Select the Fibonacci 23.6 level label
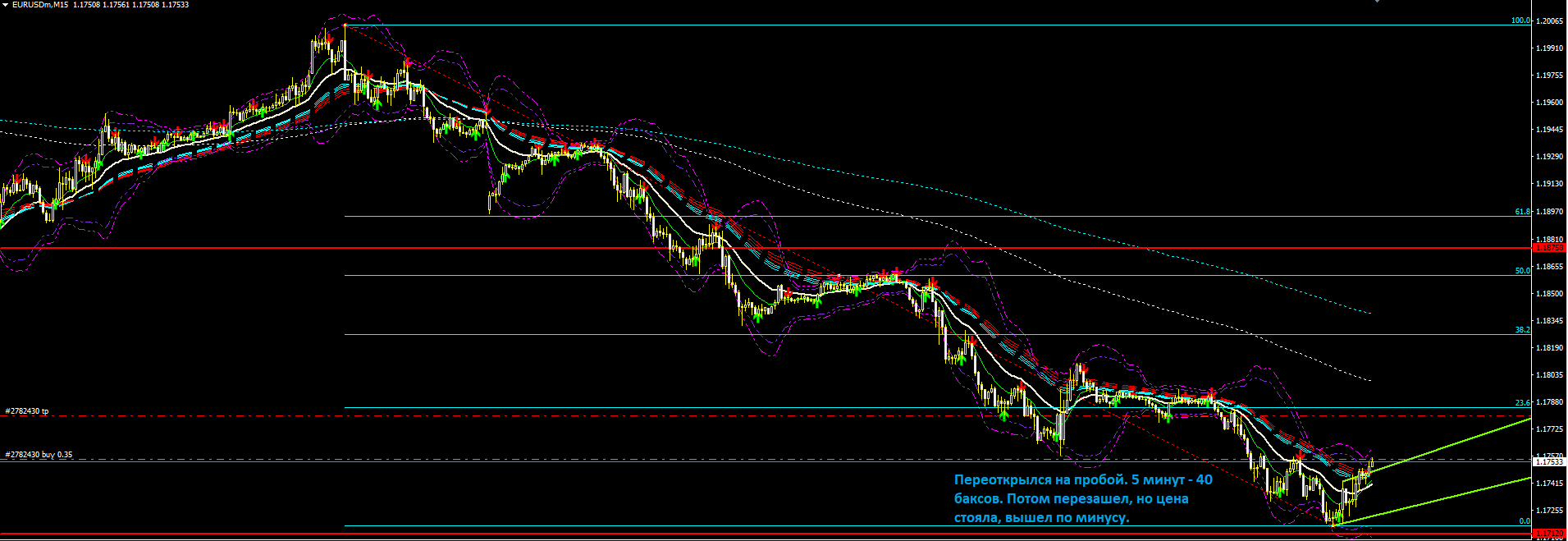The width and height of the screenshot is (1568, 541). pos(1522,403)
